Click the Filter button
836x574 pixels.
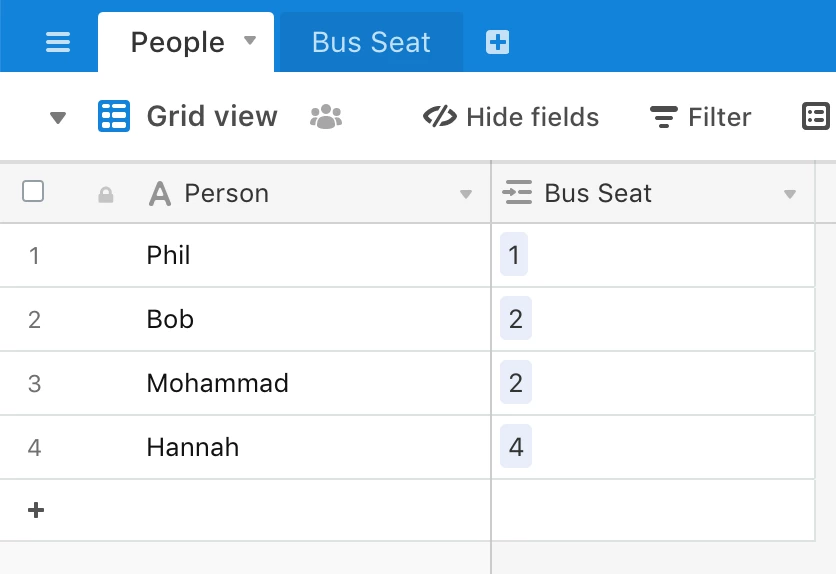[700, 117]
